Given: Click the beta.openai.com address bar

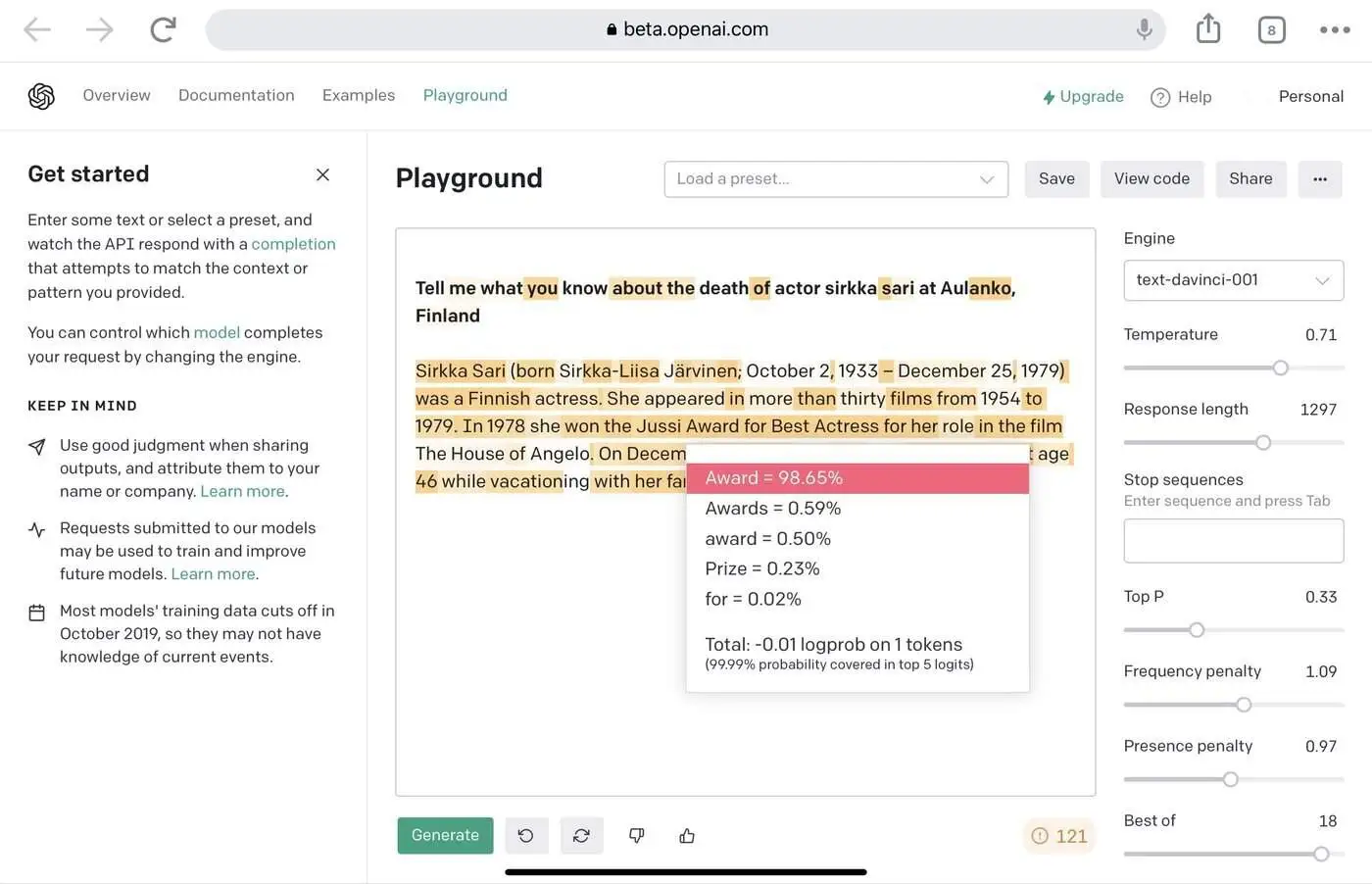Looking at the screenshot, I should tap(685, 29).
